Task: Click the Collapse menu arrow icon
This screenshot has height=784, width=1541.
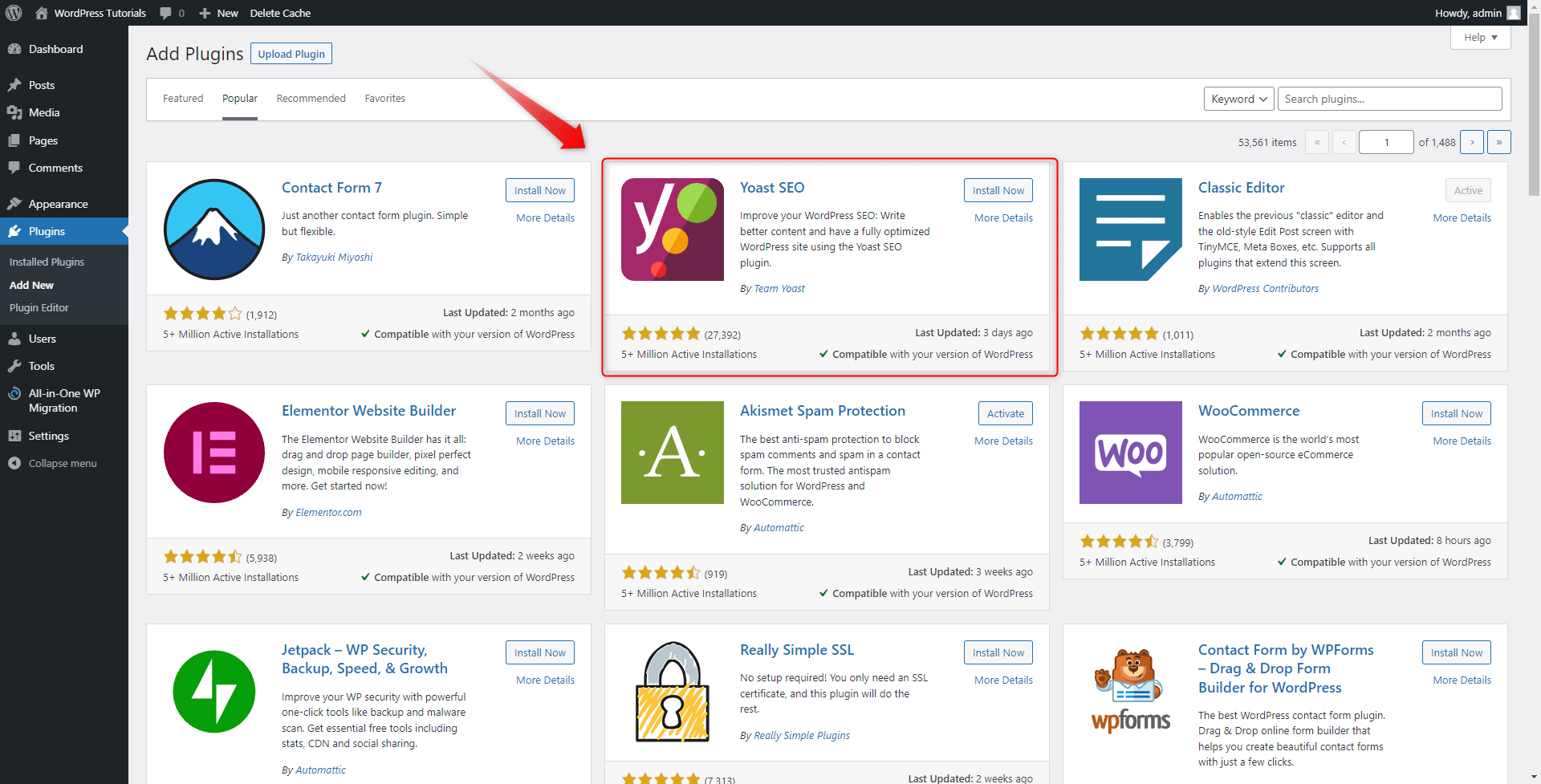Action: click(14, 463)
